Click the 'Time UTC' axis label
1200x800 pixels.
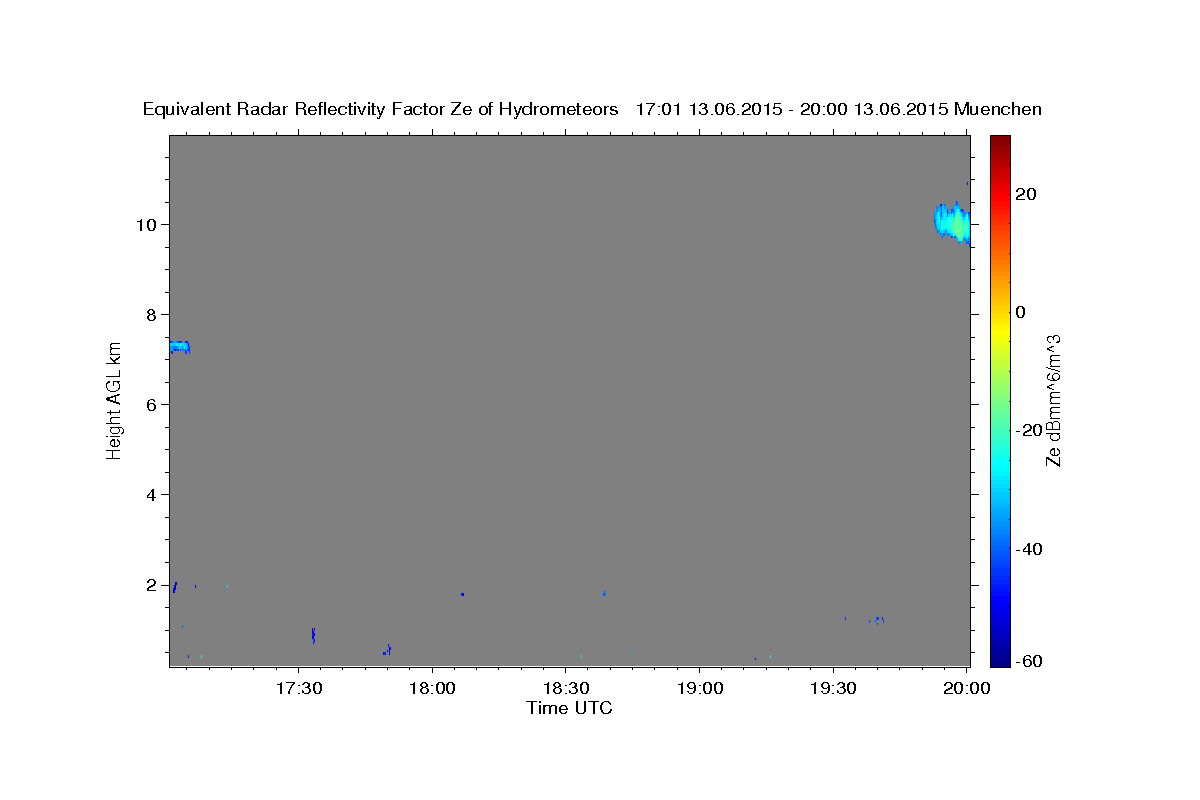[x=569, y=708]
